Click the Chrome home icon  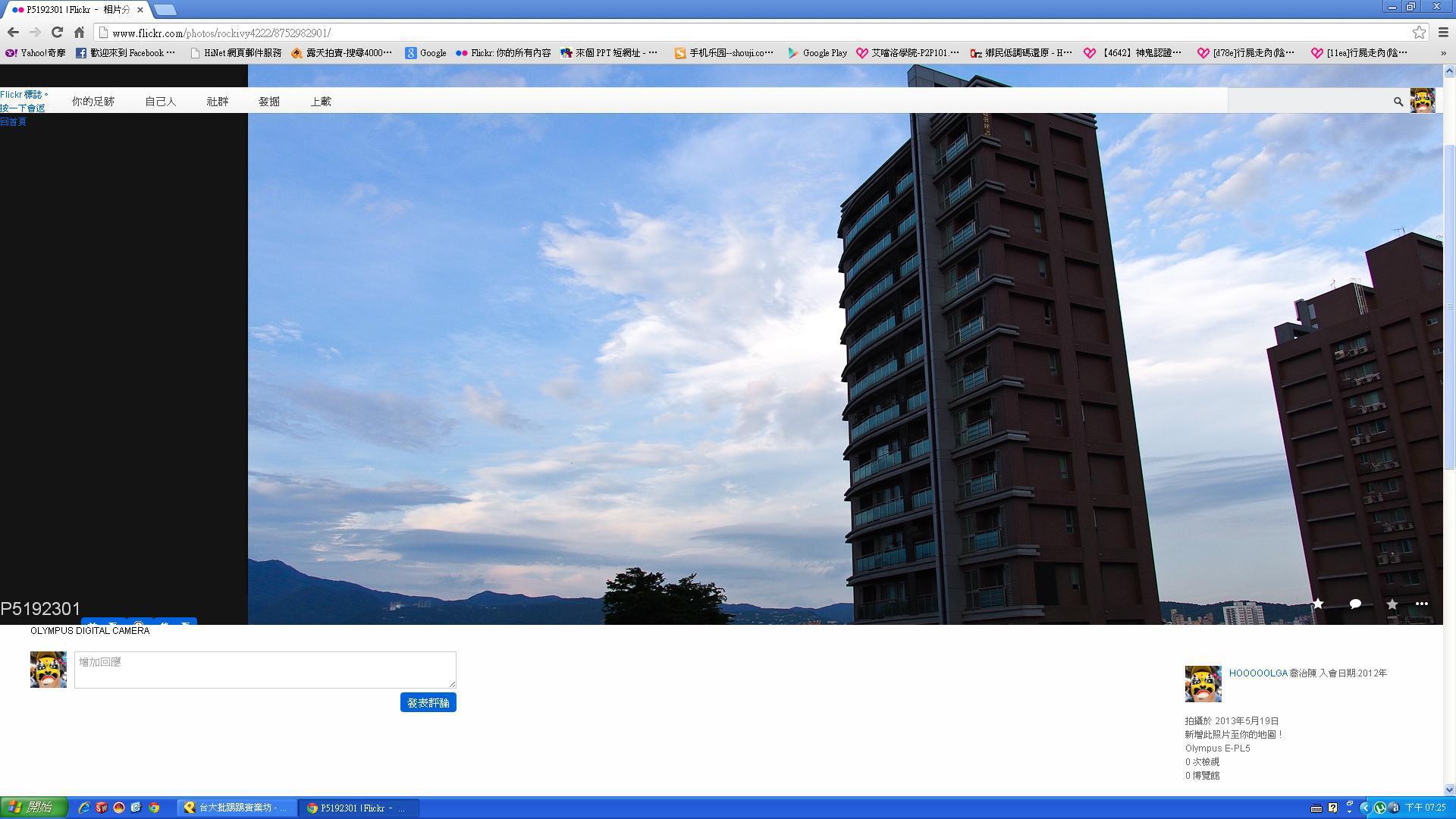pos(79,32)
